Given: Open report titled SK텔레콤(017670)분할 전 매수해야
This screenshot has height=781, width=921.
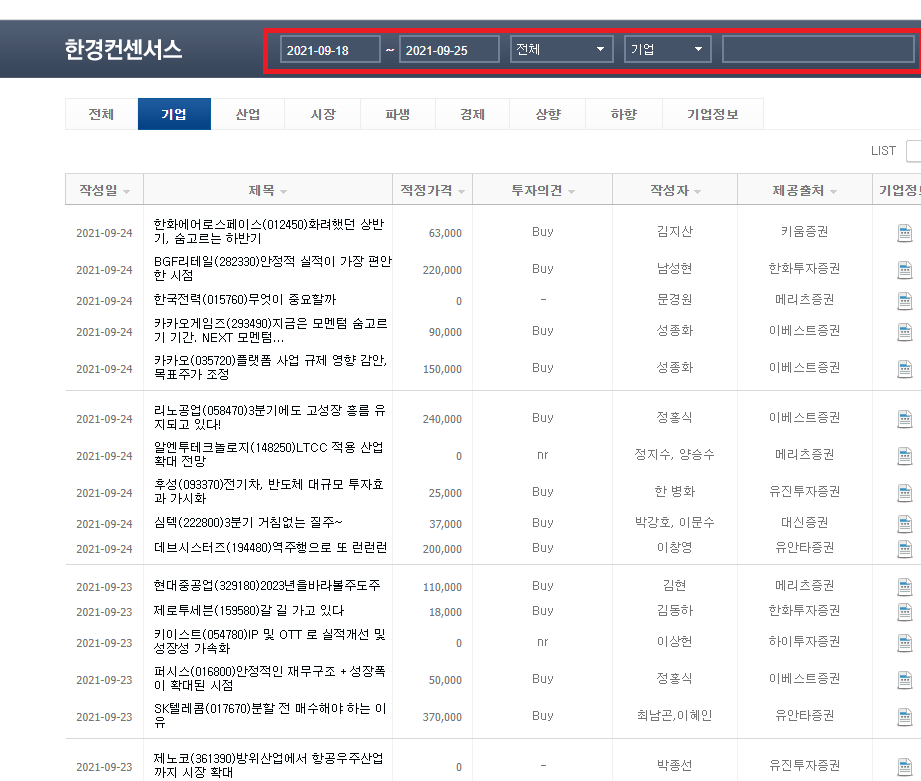Looking at the screenshot, I should (x=270, y=715).
